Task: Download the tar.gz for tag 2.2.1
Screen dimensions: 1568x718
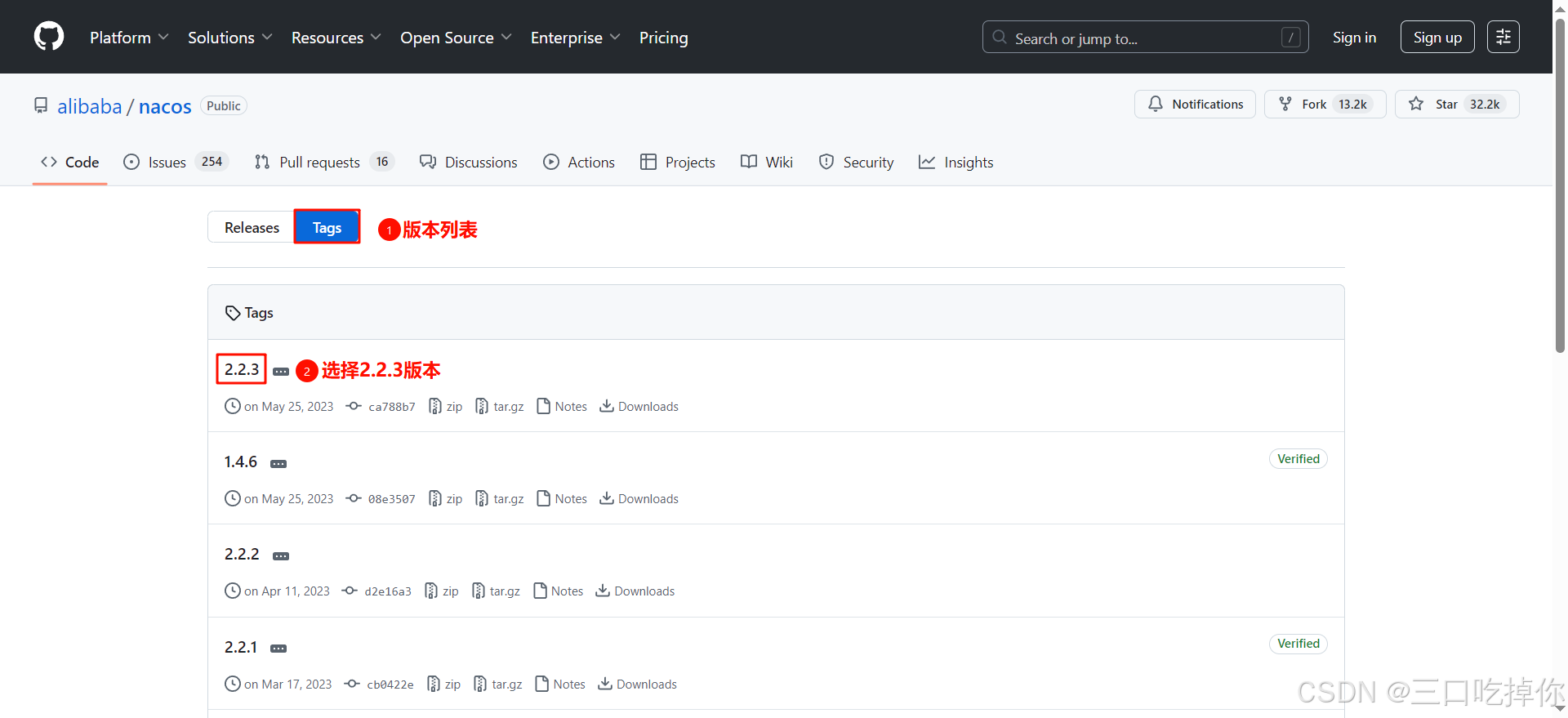Action: pos(498,684)
